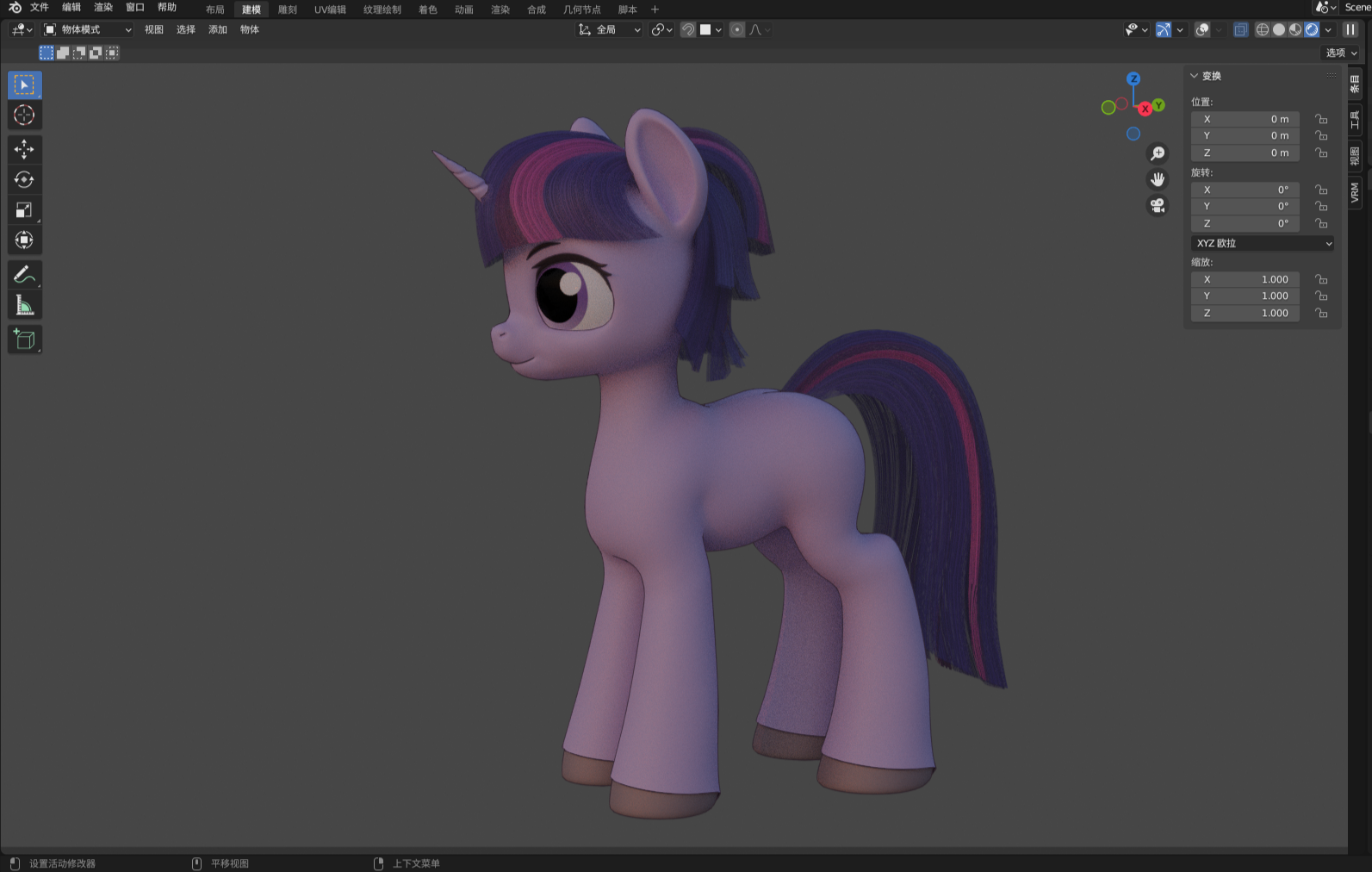
Task: Set selection mode to new selection icon
Action: point(47,53)
